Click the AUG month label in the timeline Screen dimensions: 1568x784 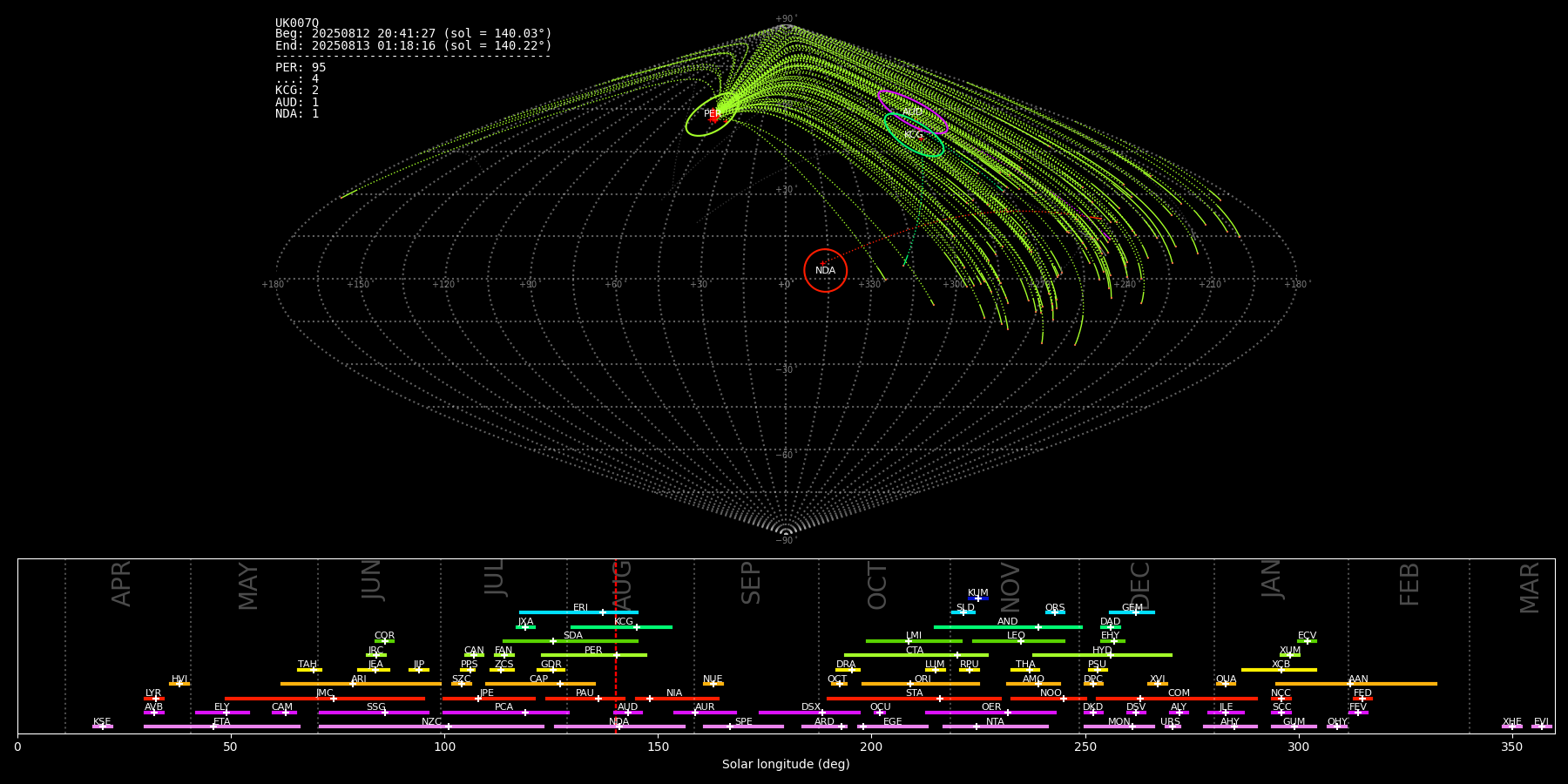(x=622, y=585)
